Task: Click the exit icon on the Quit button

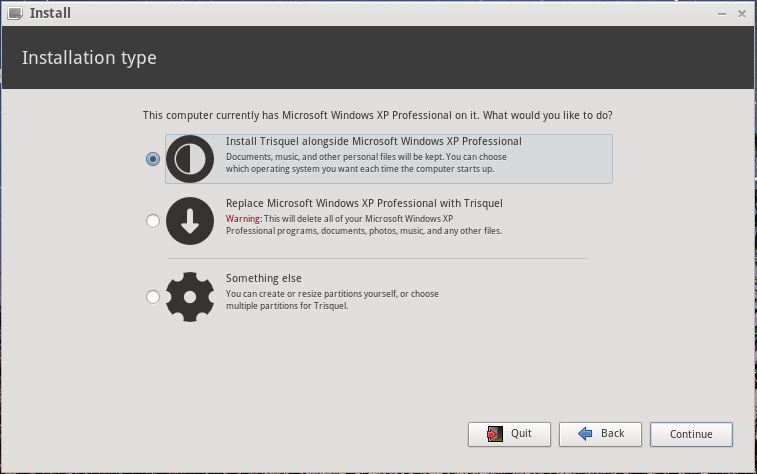Action: [x=494, y=434]
